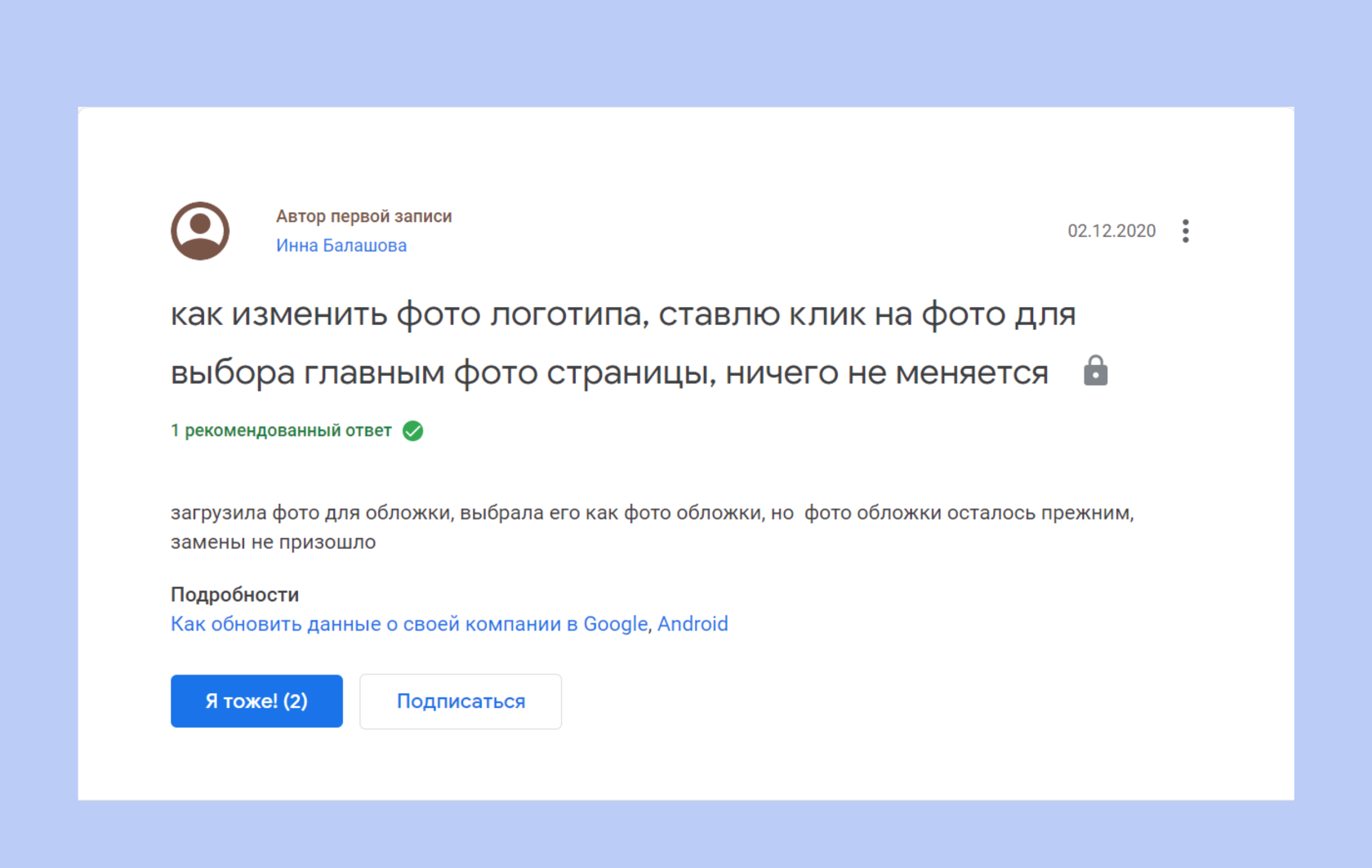Click the 'Подробности' heading

coord(234,594)
